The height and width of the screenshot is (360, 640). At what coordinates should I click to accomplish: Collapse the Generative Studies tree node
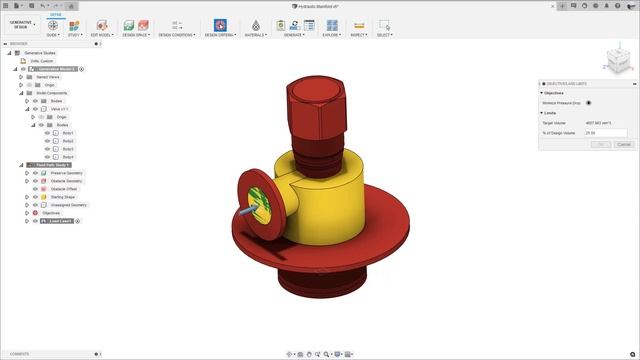[9, 53]
